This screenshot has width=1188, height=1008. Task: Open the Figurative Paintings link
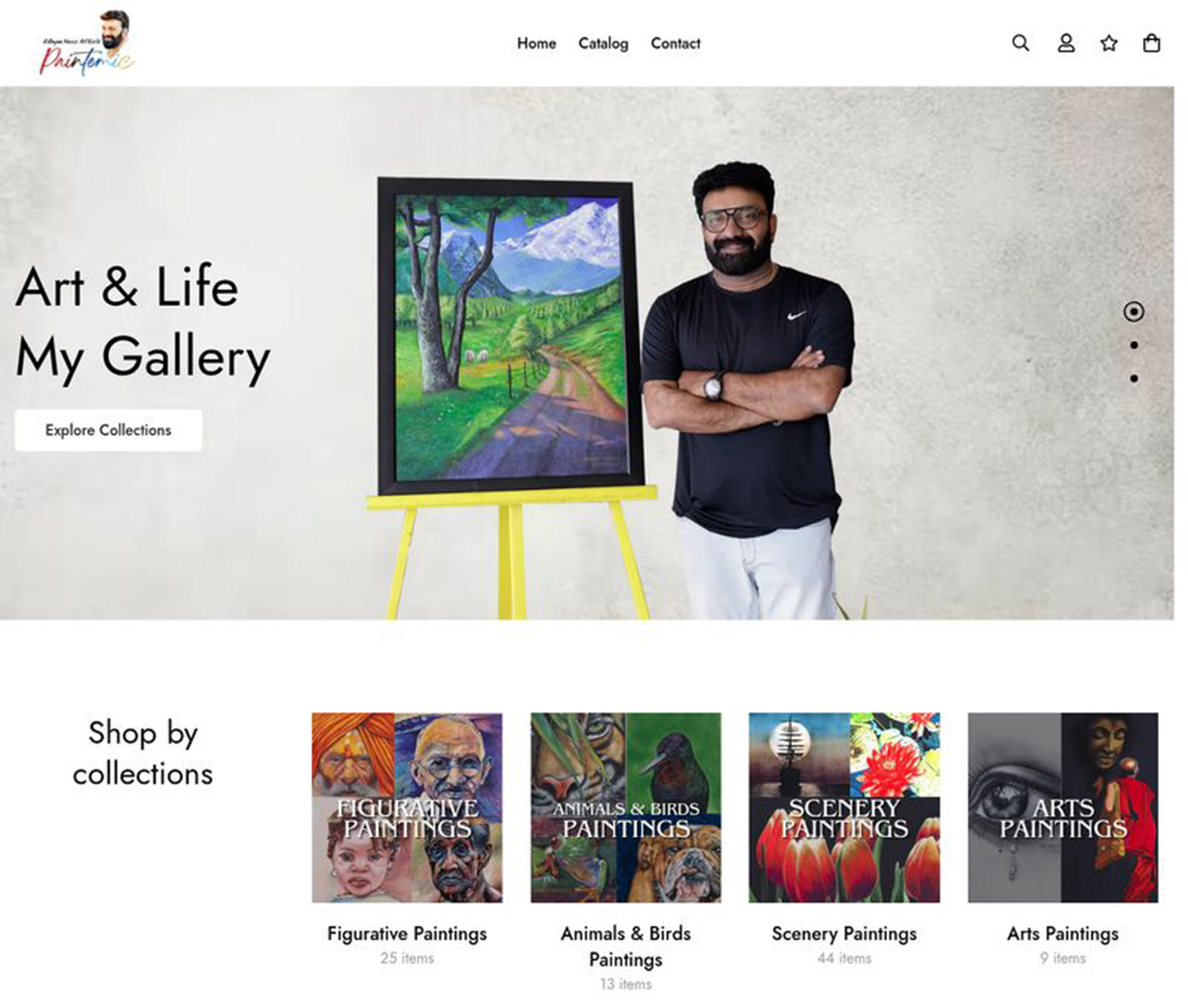click(407, 934)
